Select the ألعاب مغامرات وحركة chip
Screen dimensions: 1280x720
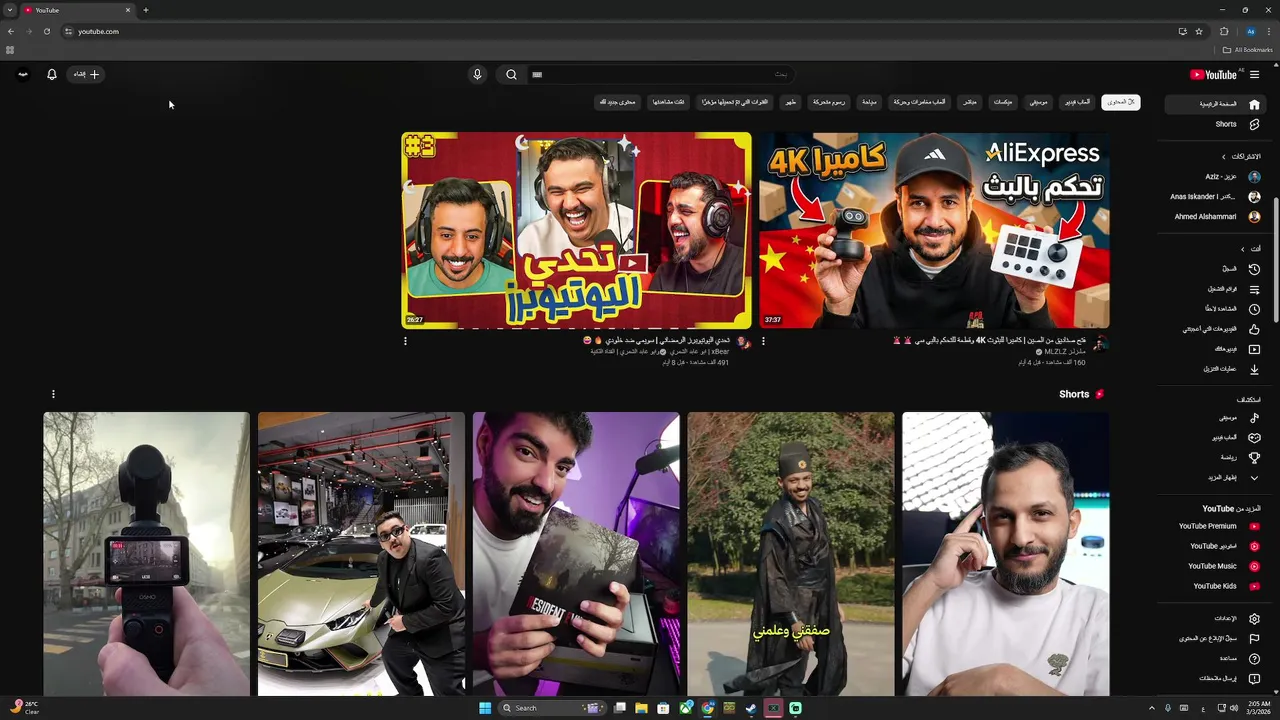[920, 102]
